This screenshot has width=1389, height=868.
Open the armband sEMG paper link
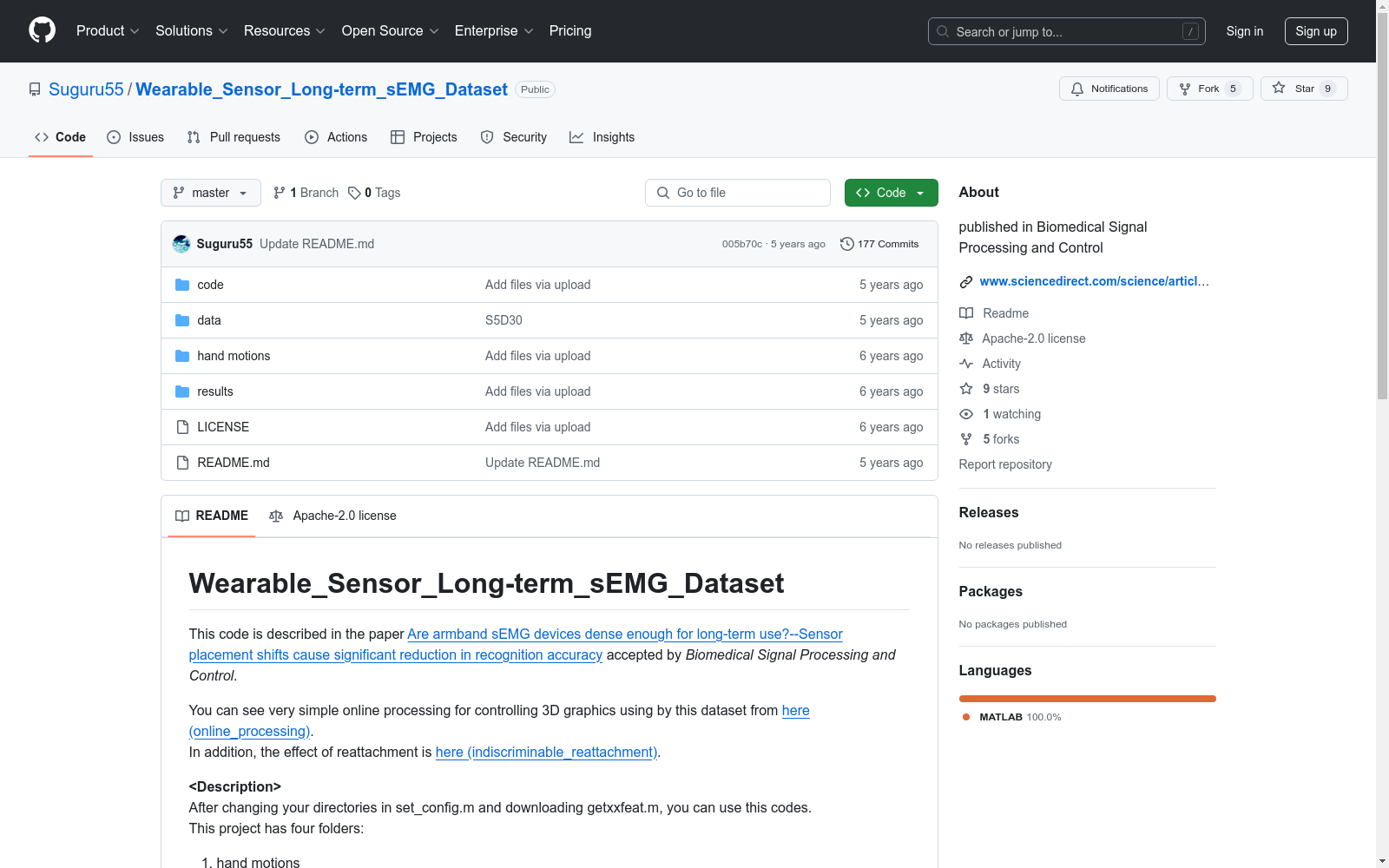coord(516,645)
